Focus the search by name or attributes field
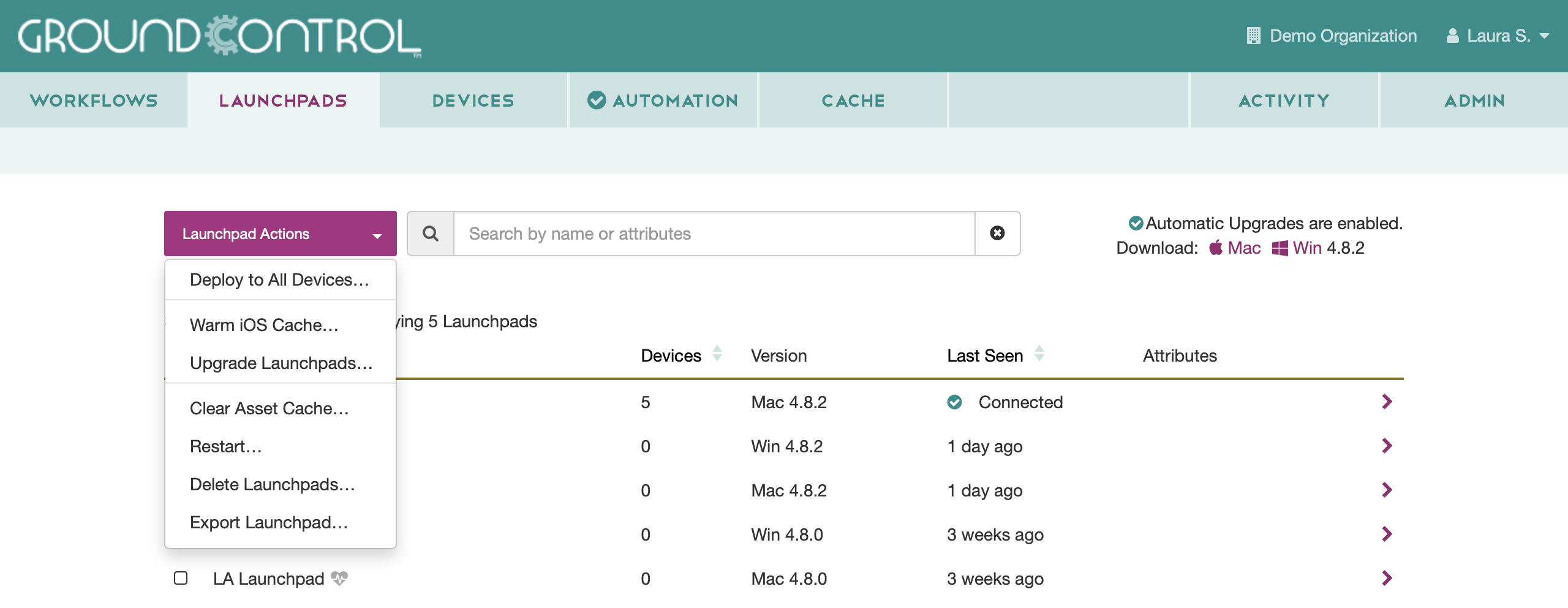Viewport: 1568px width, 608px height. [714, 234]
